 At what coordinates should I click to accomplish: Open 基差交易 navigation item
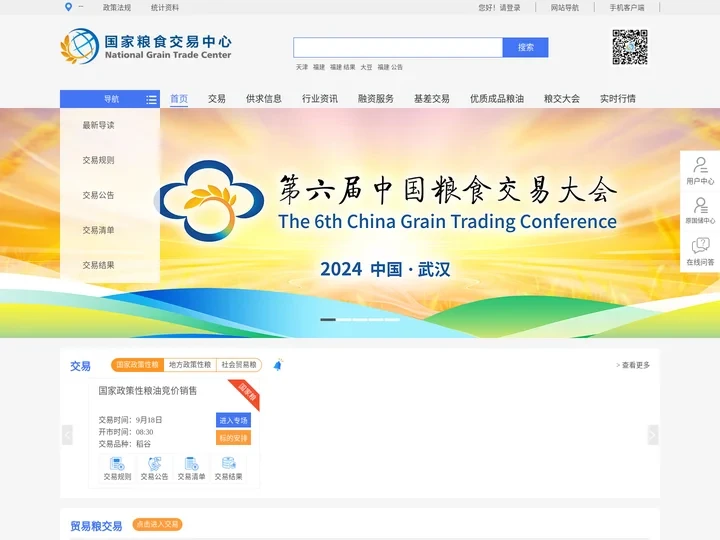point(432,99)
